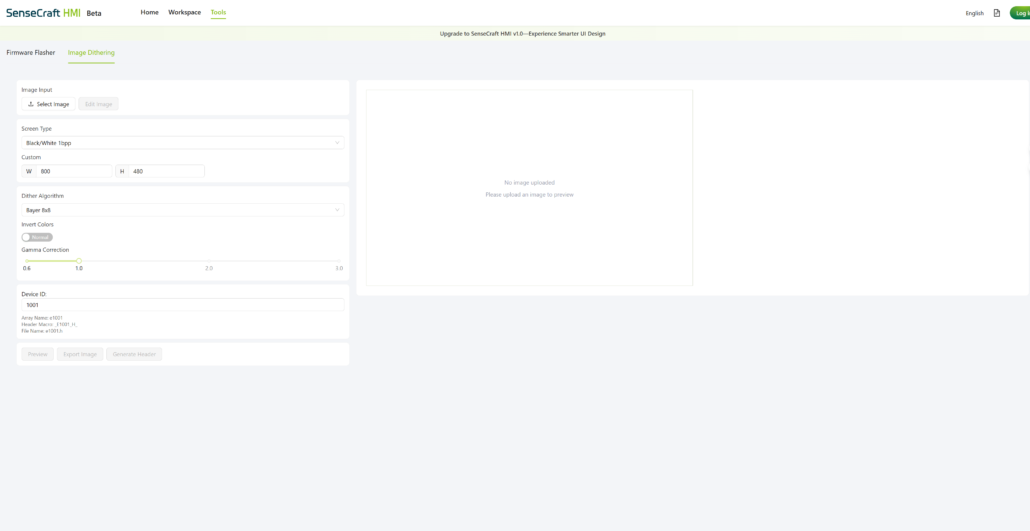This screenshot has width=1030, height=531.
Task: Click the custom width input field
Action: click(x=74, y=171)
